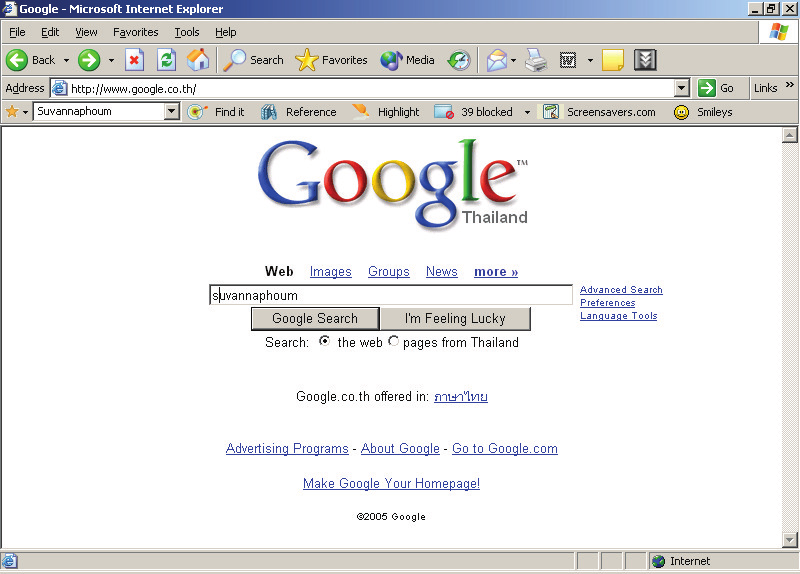Image resolution: width=800 pixels, height=574 pixels.
Task: Open the Media toolbar button
Action: tap(407, 60)
